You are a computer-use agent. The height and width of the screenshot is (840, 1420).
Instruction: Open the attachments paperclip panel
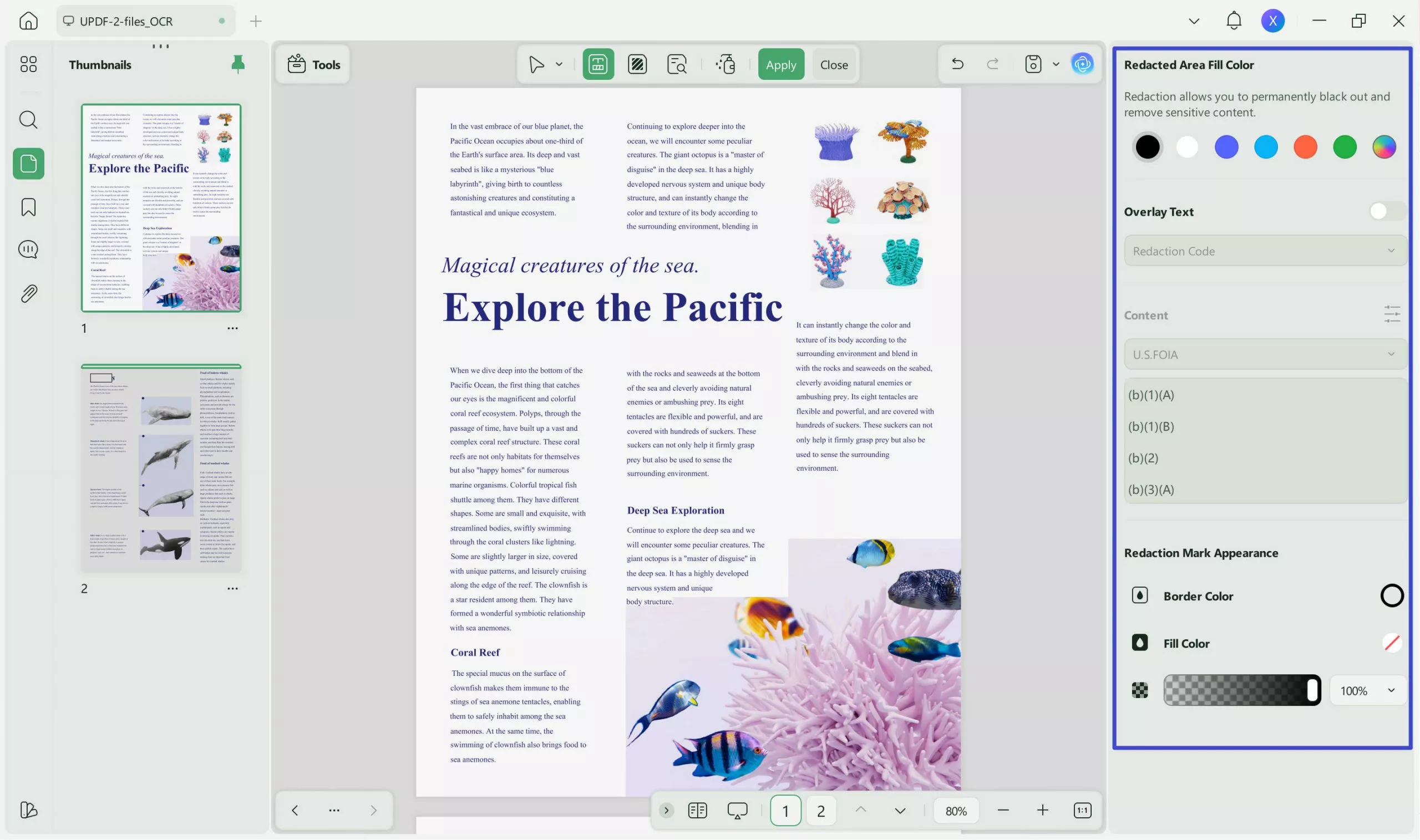coord(28,293)
